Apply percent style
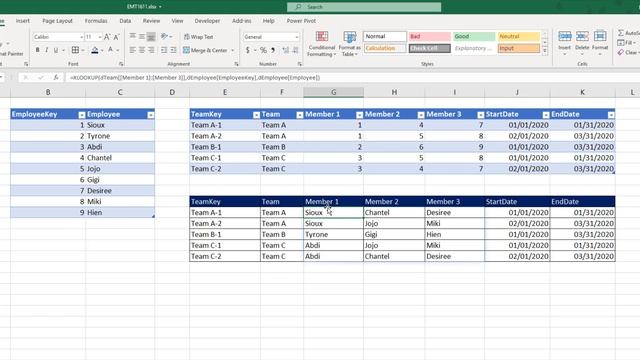Screen dimensions: 640x360 click(263, 50)
